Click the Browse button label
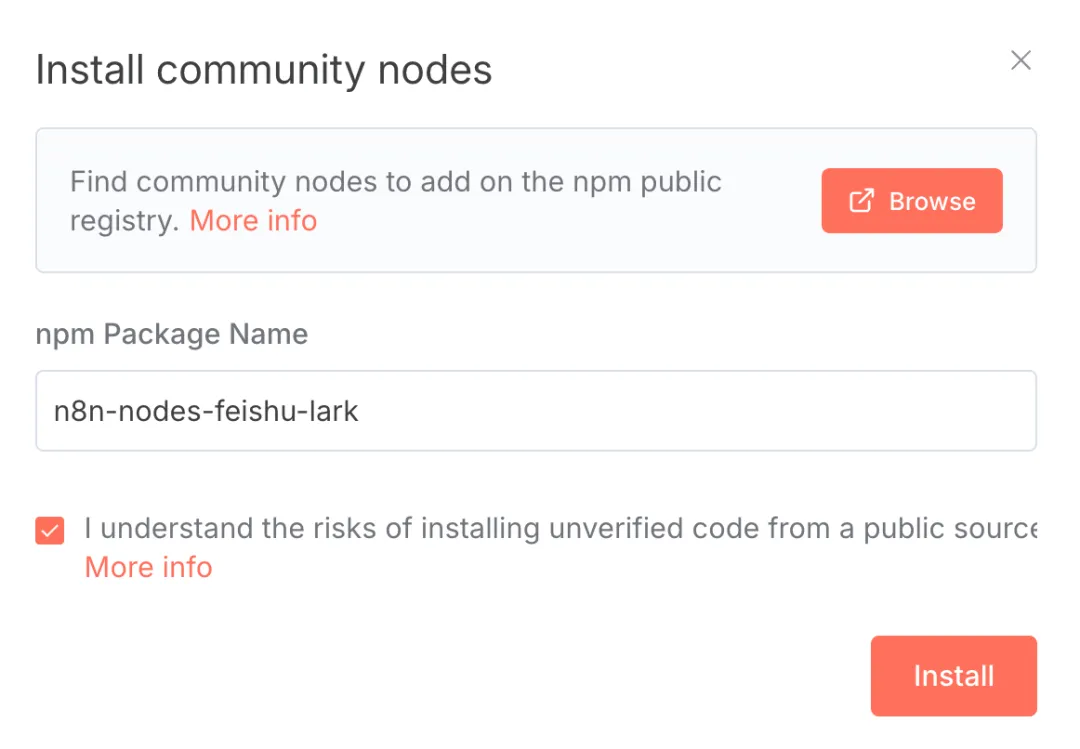Image resolution: width=1080 pixels, height=749 pixels. pos(932,201)
